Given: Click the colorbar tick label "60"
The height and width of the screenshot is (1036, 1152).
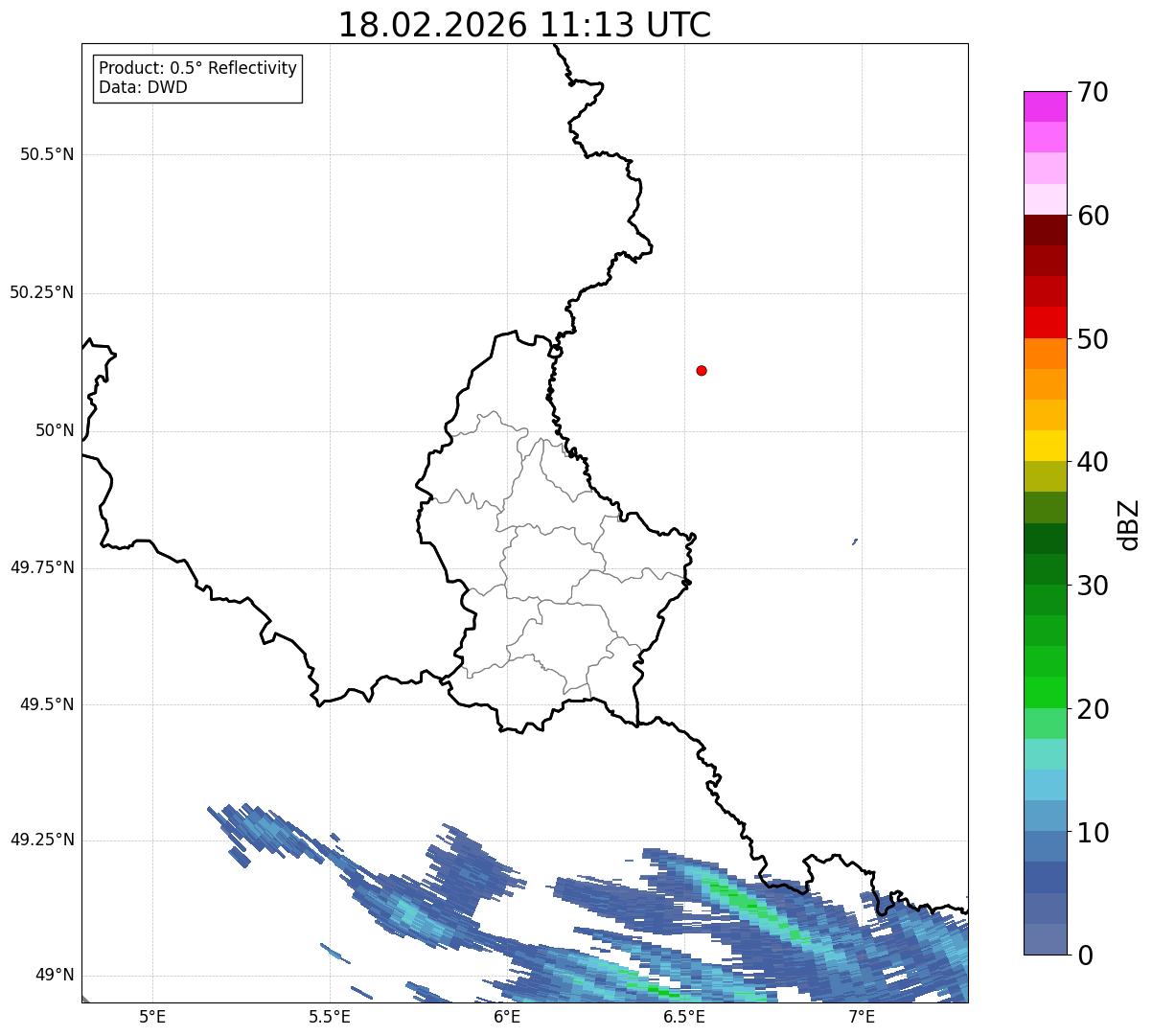Looking at the screenshot, I should (x=1093, y=216).
